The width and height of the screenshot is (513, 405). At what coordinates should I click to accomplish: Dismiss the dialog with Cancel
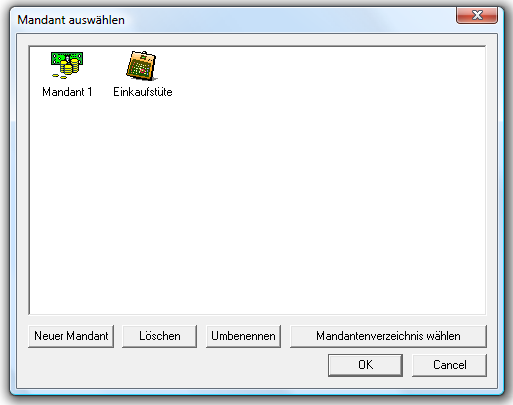coord(449,365)
